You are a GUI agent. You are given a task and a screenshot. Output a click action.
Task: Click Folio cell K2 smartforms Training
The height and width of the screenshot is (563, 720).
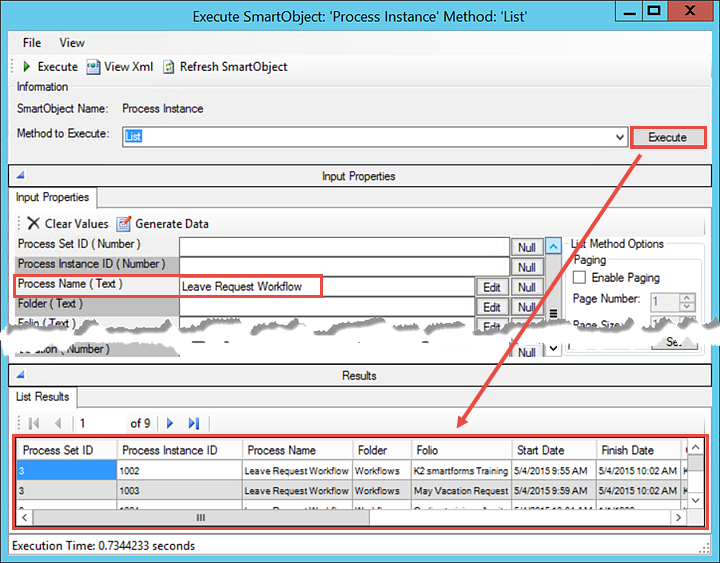[461, 471]
